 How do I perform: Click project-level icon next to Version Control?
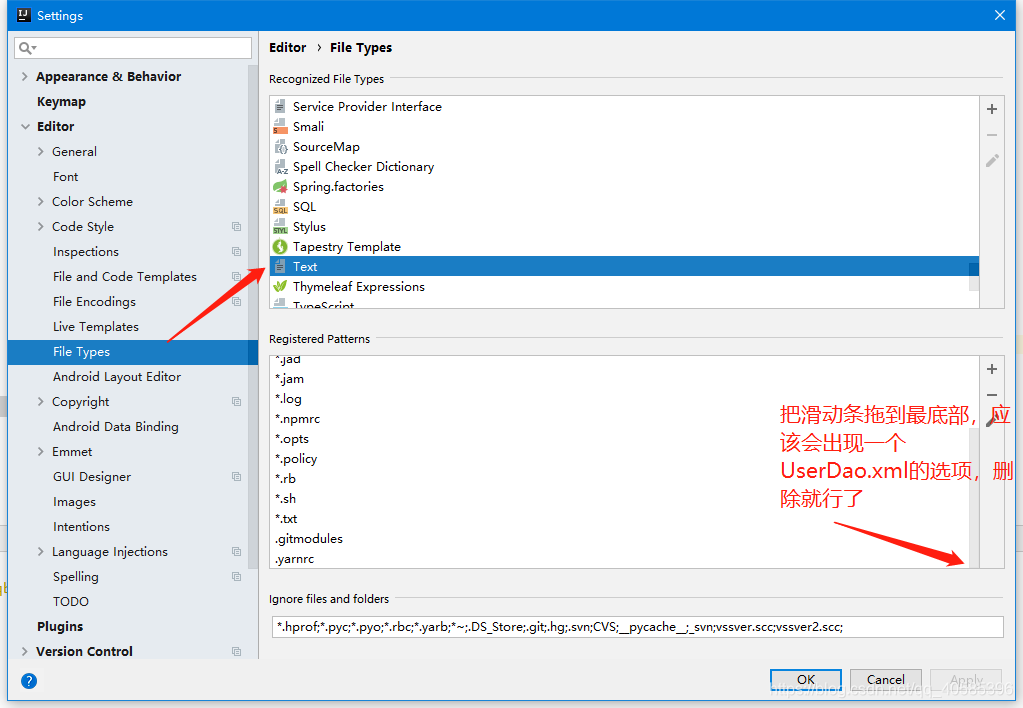click(x=236, y=651)
